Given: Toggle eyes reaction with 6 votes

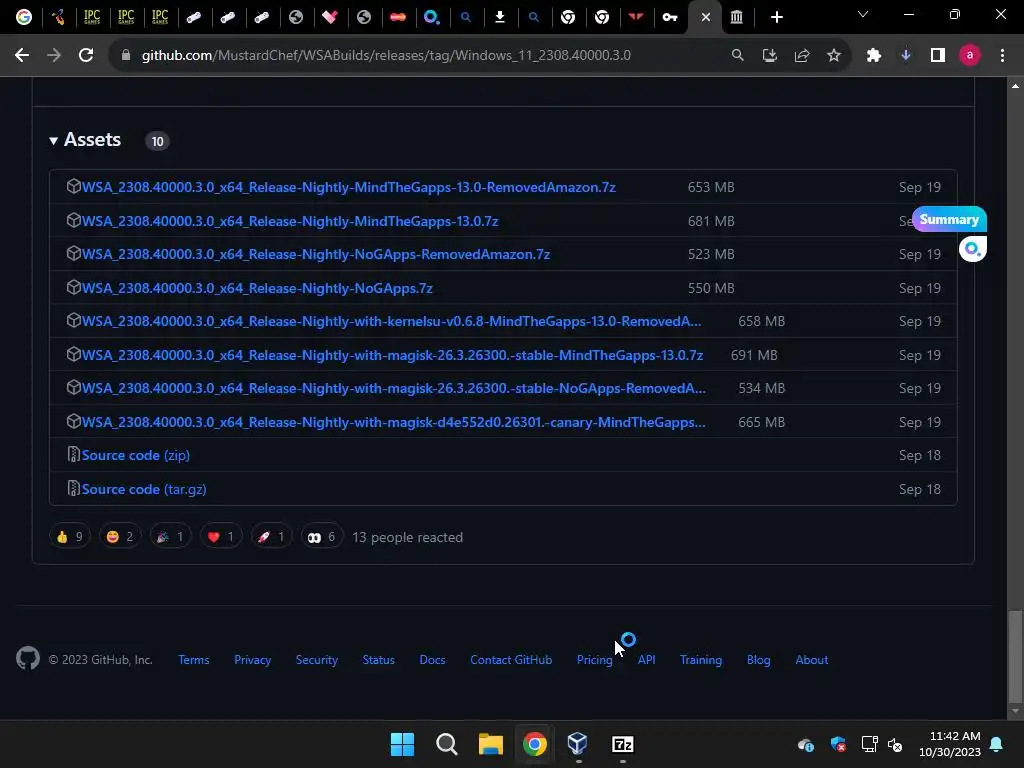Looking at the screenshot, I should coord(322,537).
